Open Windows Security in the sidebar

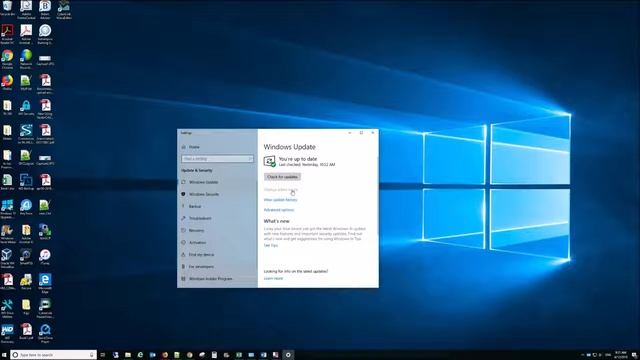coord(204,194)
